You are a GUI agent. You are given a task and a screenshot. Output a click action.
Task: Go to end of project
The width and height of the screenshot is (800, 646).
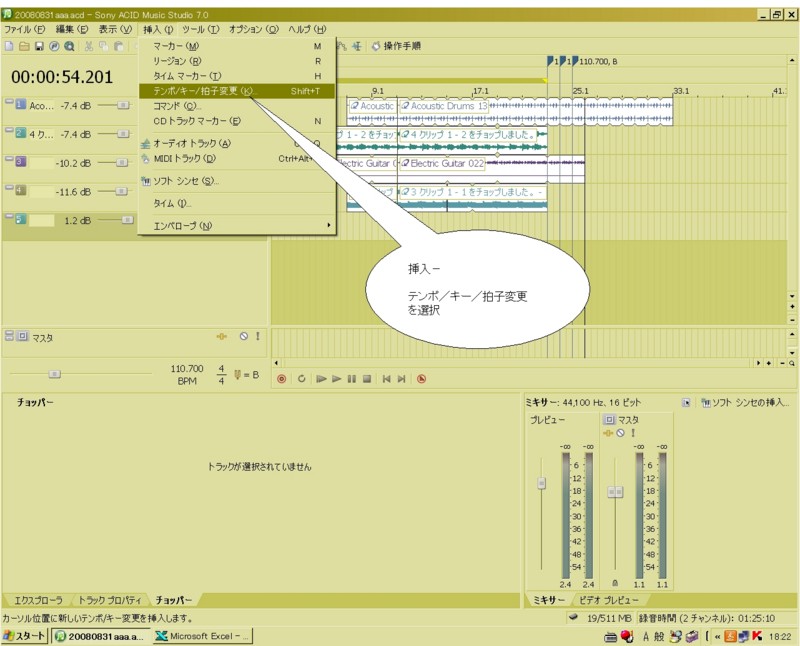coord(402,379)
